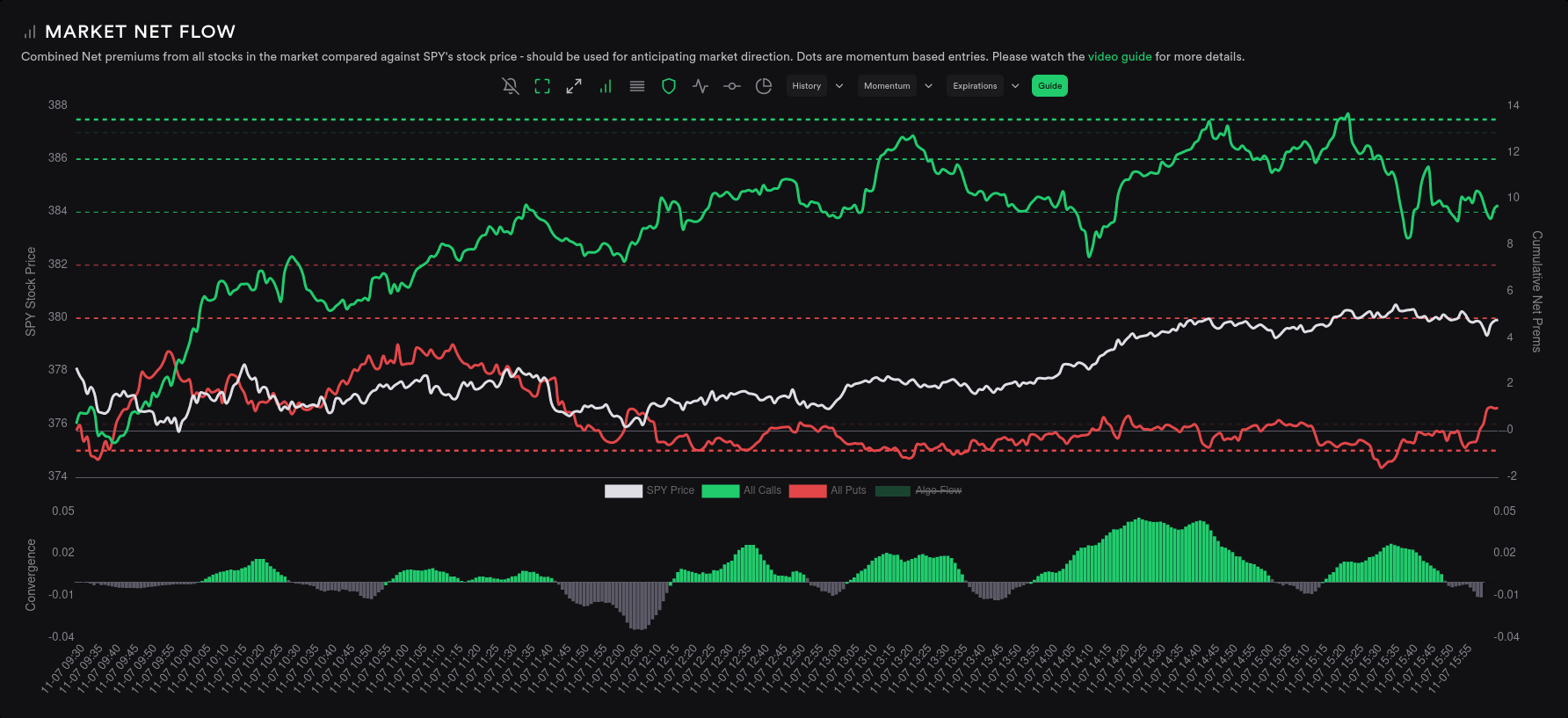
Task: Open the Expirations dropdown chevron
Action: [1015, 86]
